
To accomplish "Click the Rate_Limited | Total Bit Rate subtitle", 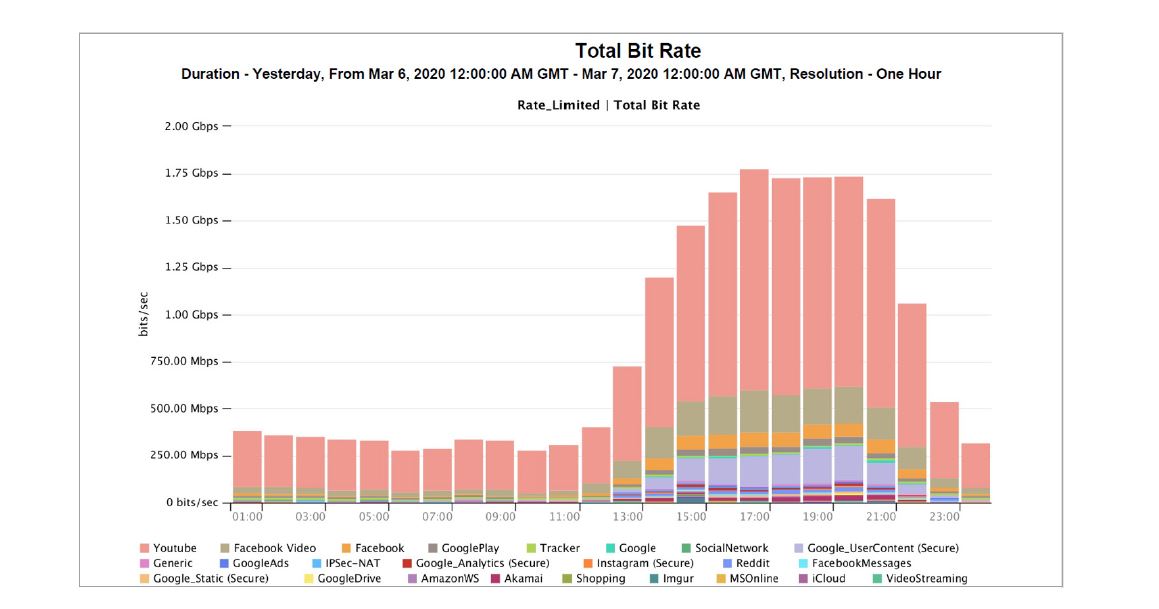I will (x=608, y=105).
